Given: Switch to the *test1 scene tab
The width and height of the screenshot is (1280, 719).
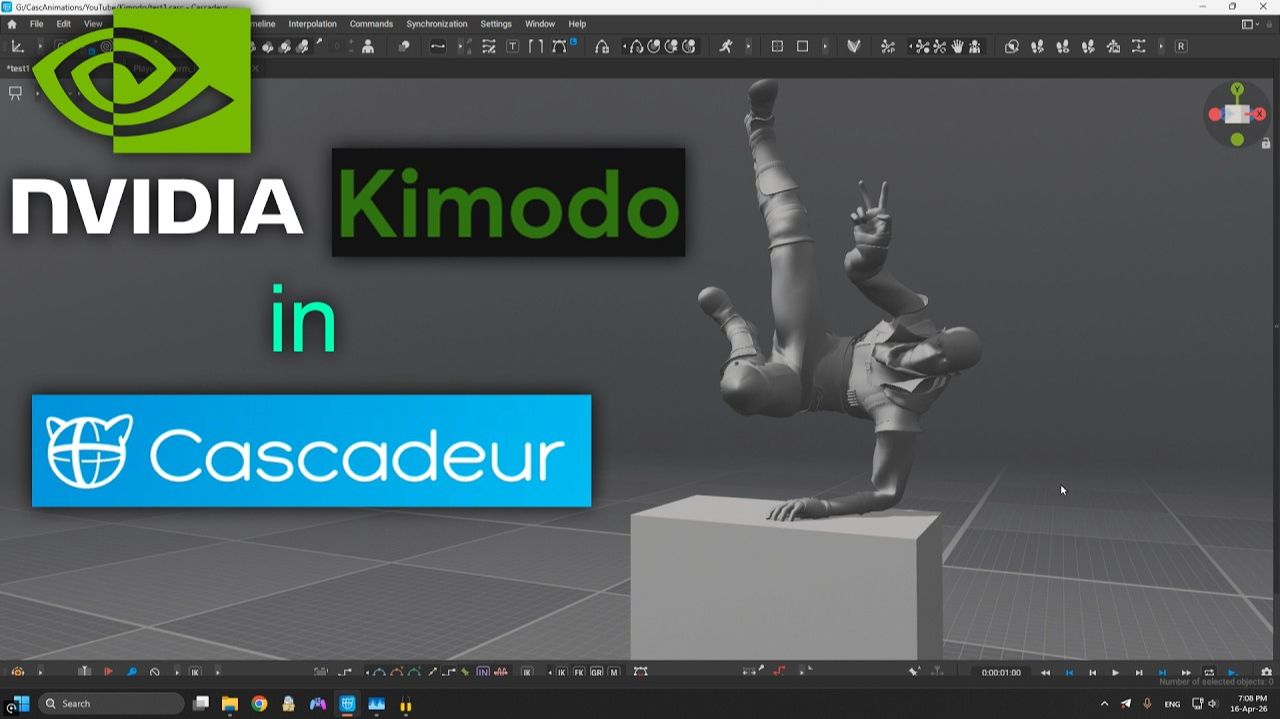Looking at the screenshot, I should tap(18, 68).
